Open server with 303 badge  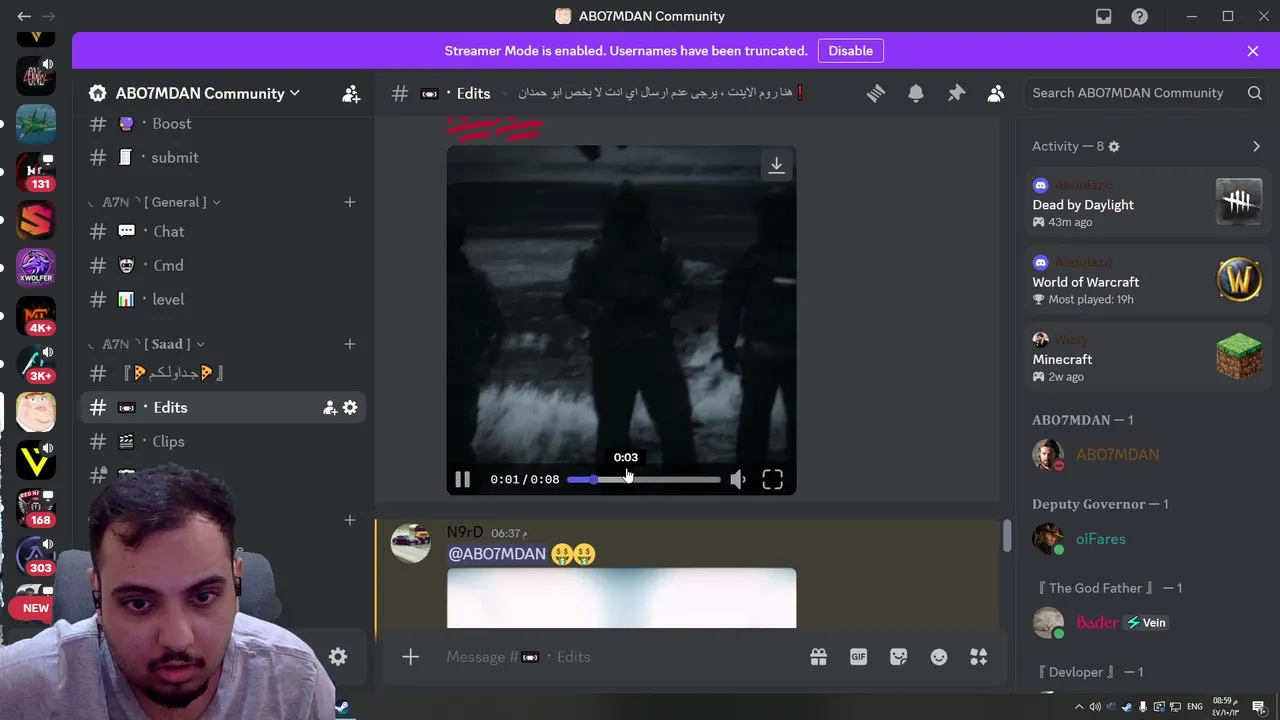[x=36, y=555]
